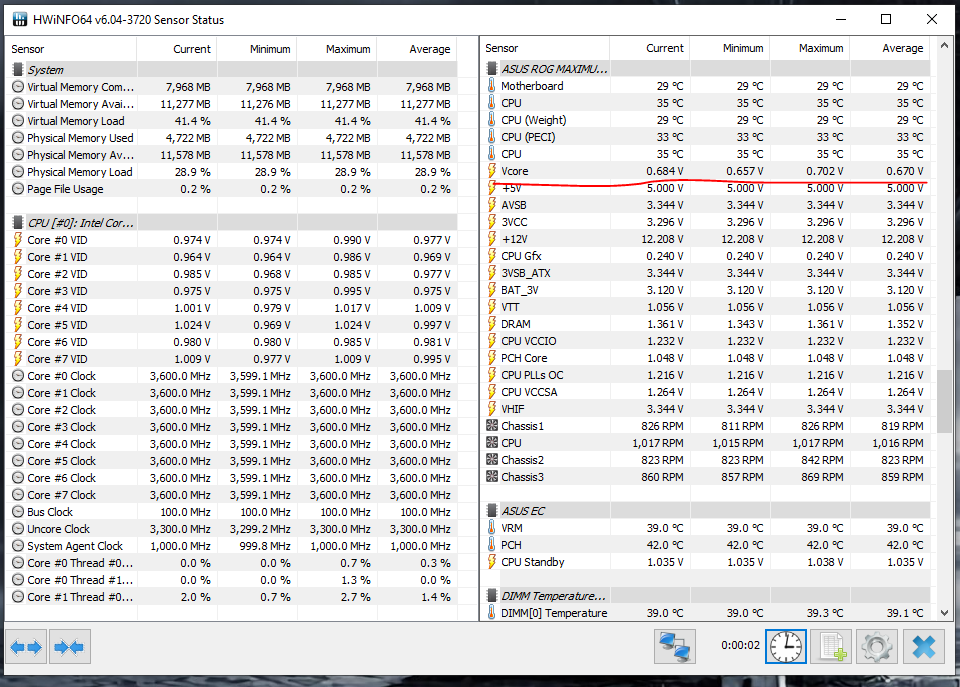This screenshot has width=960, height=687.
Task: Click the left pane Average column header
Action: 417,49
